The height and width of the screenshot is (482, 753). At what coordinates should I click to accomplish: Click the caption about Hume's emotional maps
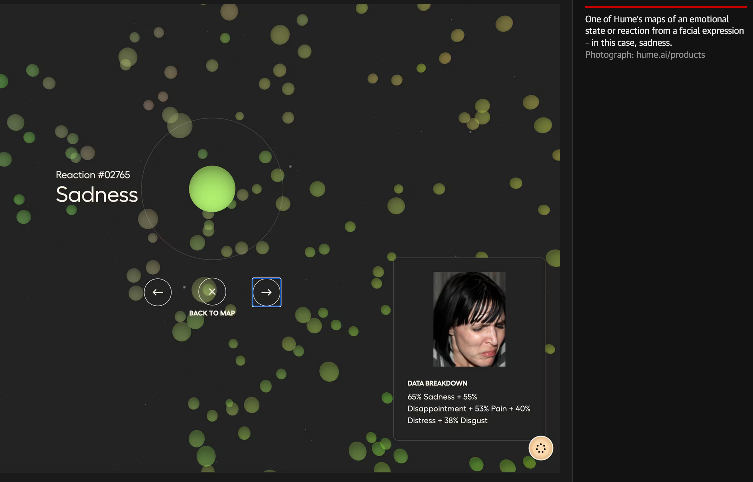[664, 31]
